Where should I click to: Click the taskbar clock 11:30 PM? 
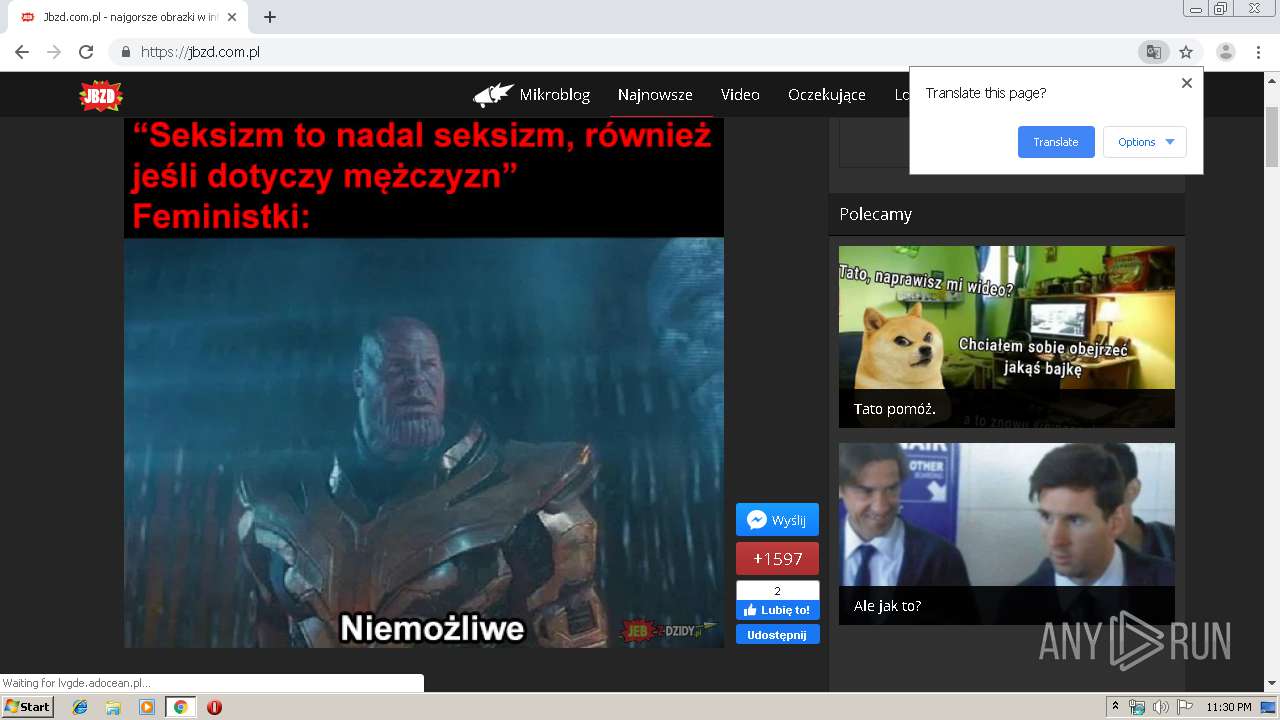[x=1229, y=707]
